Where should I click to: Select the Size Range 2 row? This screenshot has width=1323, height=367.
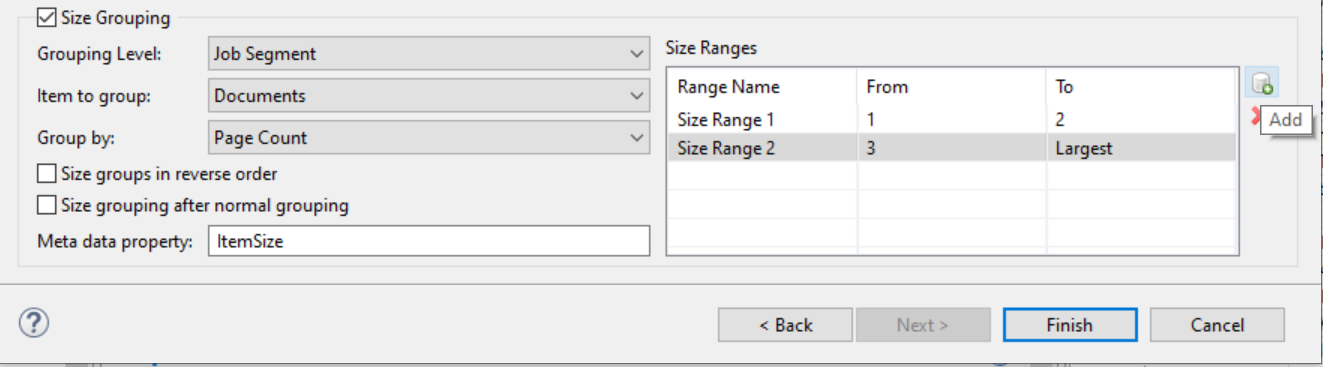951,149
